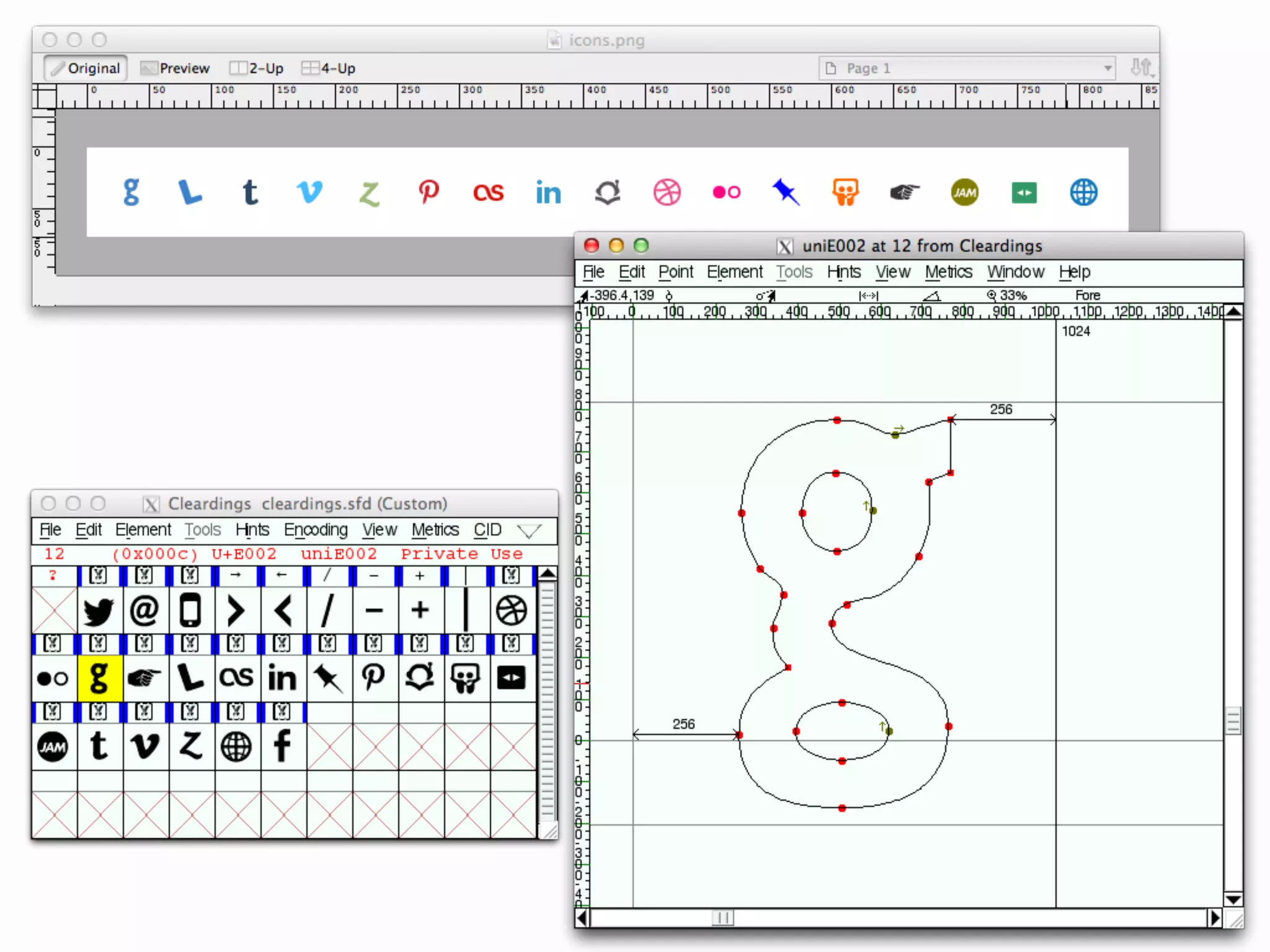Select the JAM circle glyph cell
Viewport: 1270px width, 952px height.
53,746
